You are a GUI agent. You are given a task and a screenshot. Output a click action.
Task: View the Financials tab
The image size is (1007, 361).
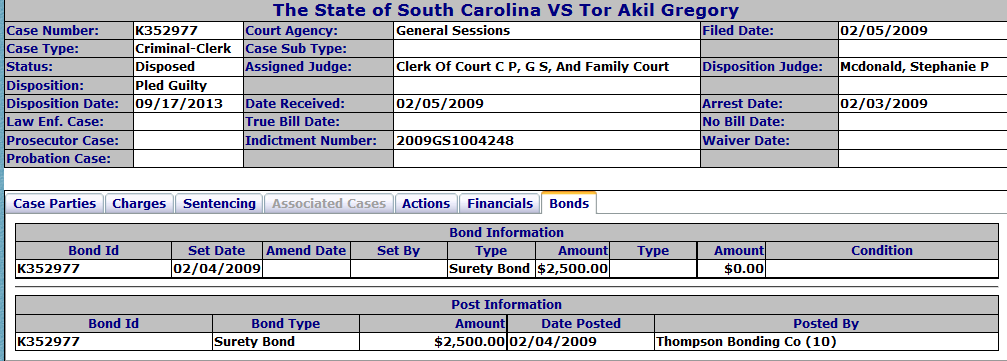tap(500, 204)
